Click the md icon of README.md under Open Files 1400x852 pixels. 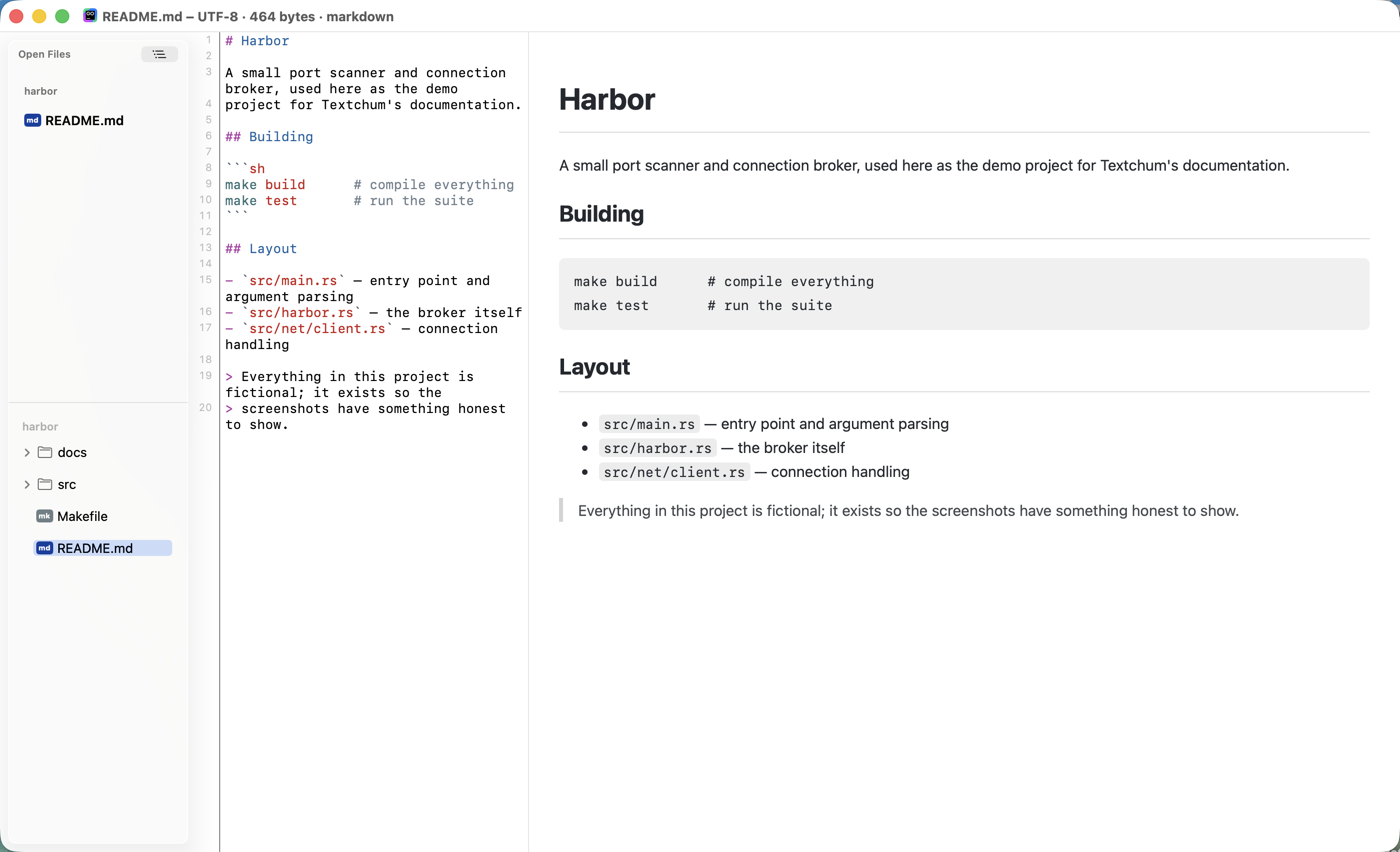click(32, 121)
